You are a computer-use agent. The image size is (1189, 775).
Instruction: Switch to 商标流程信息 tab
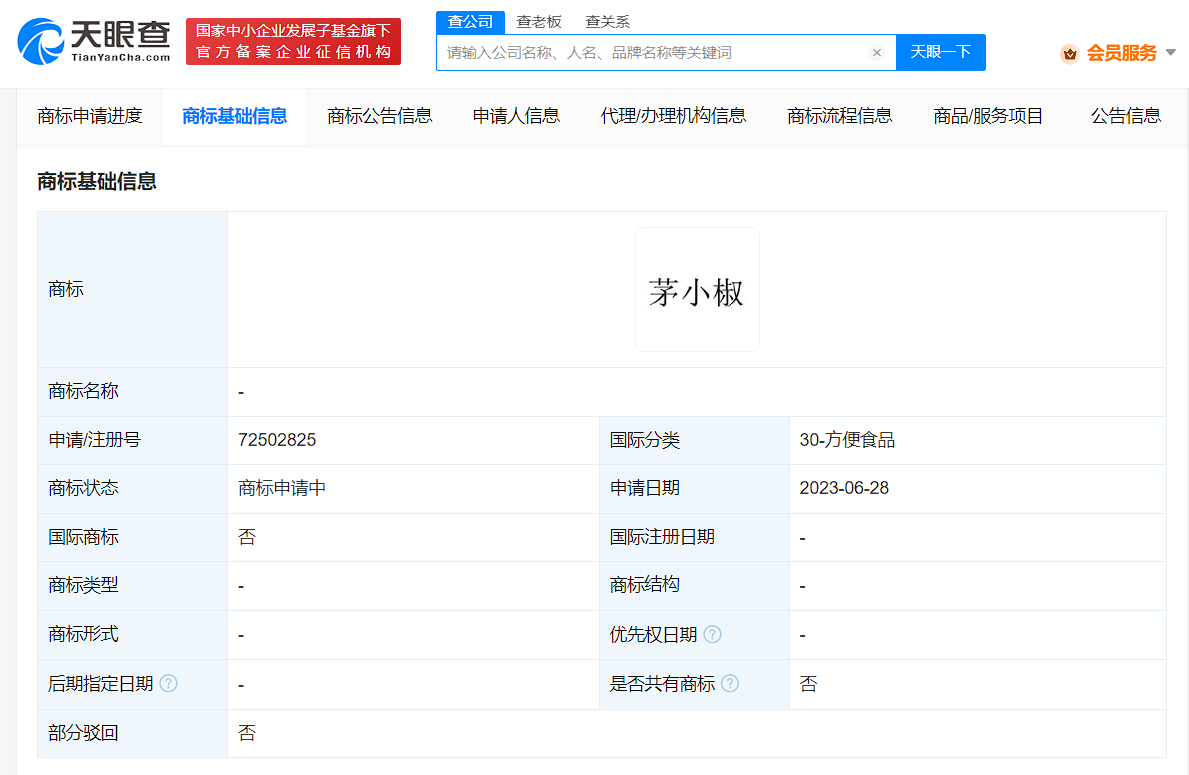(839, 116)
